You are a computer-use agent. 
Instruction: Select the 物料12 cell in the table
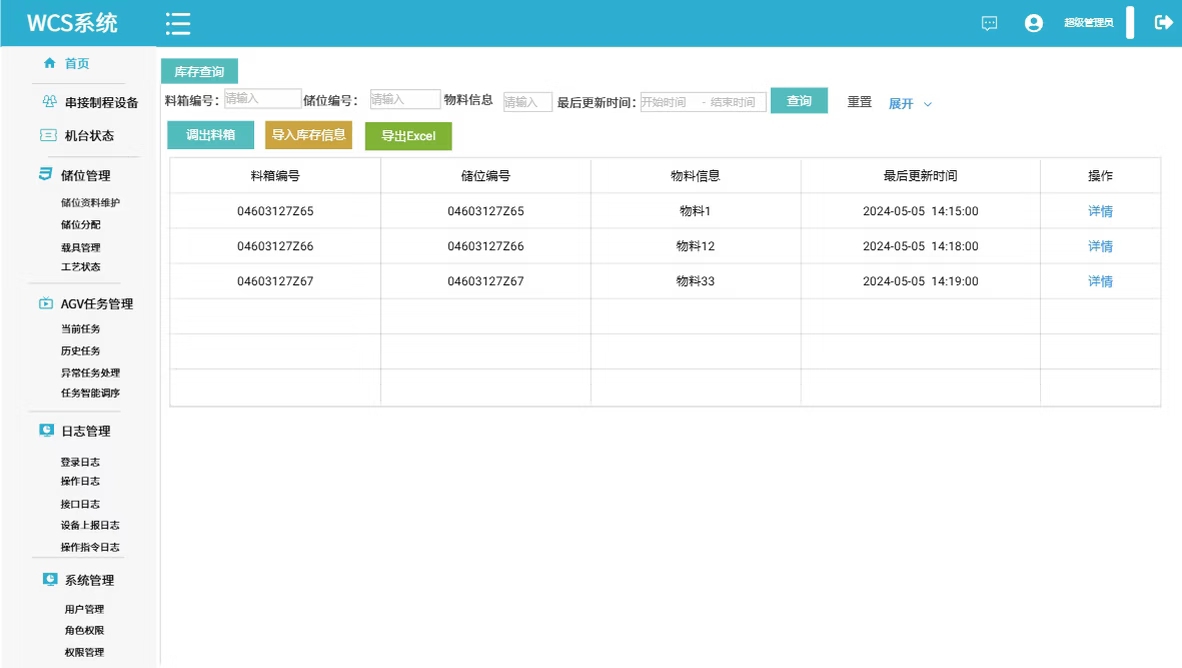tap(695, 246)
